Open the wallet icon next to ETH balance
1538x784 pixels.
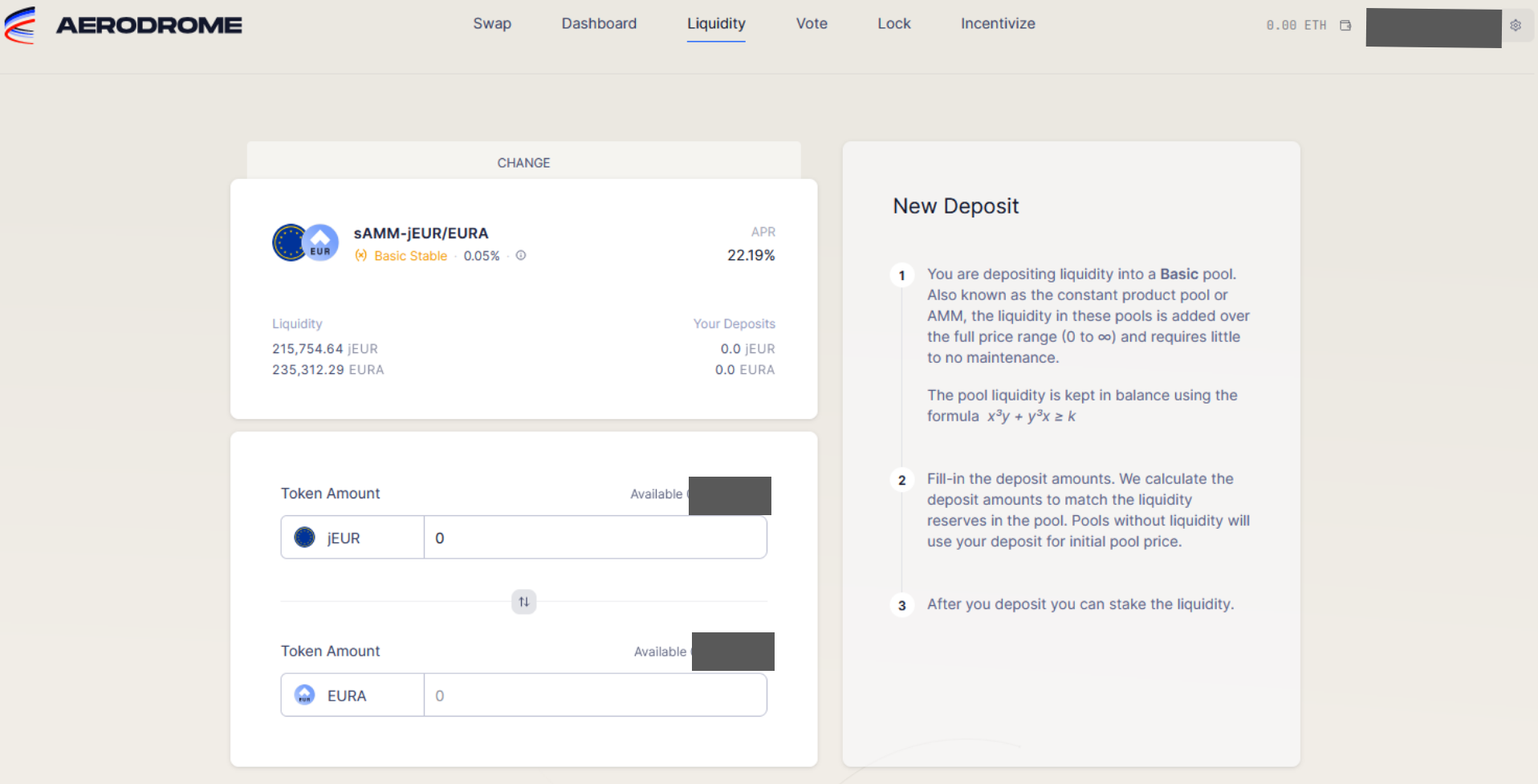pos(1345,26)
